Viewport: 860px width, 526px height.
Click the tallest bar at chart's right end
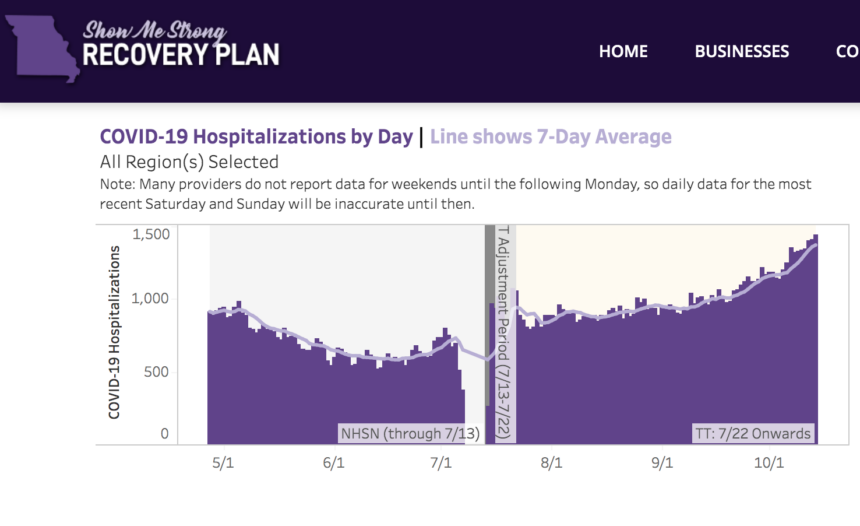click(x=816, y=340)
